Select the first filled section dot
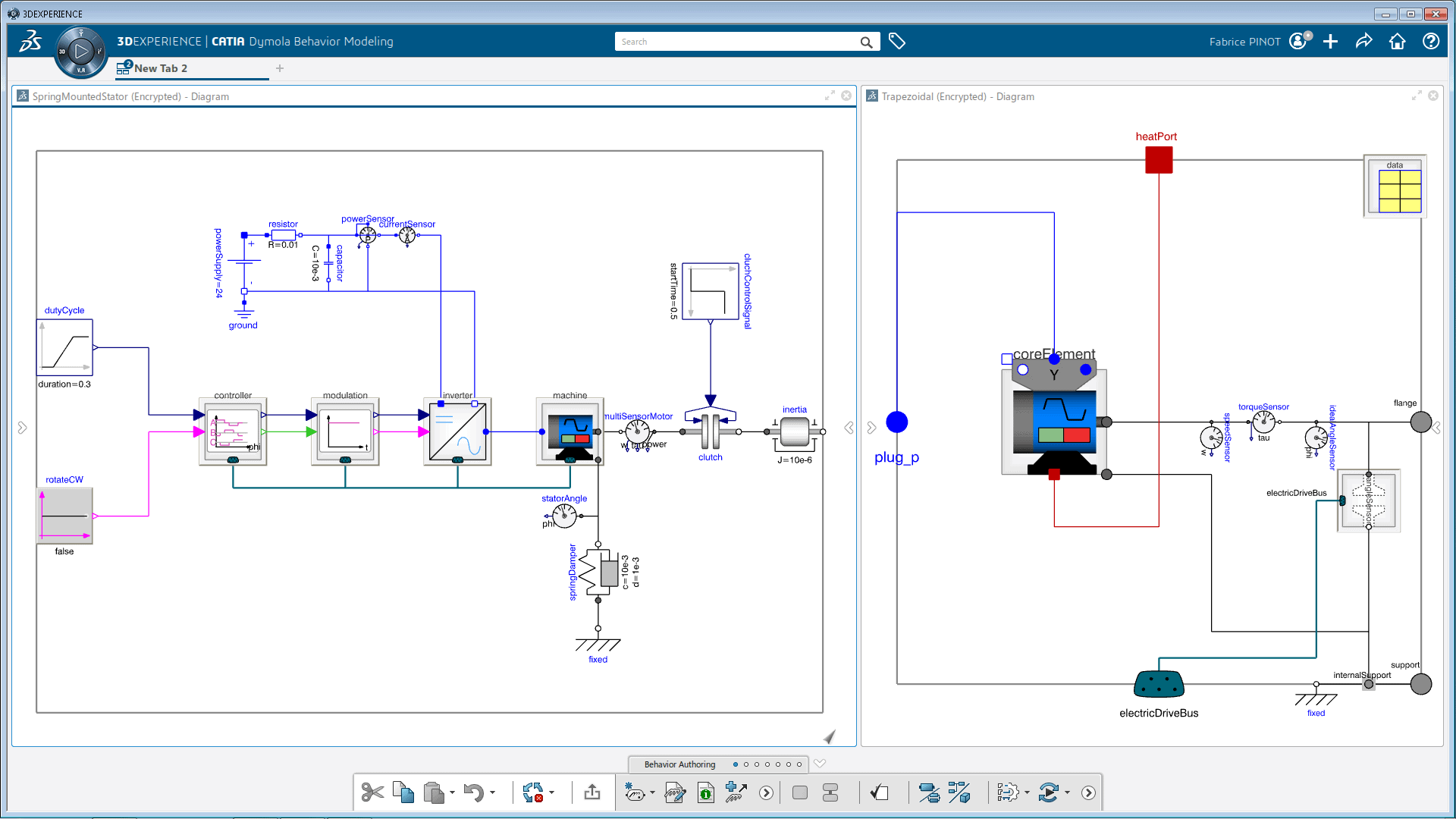 (x=736, y=764)
